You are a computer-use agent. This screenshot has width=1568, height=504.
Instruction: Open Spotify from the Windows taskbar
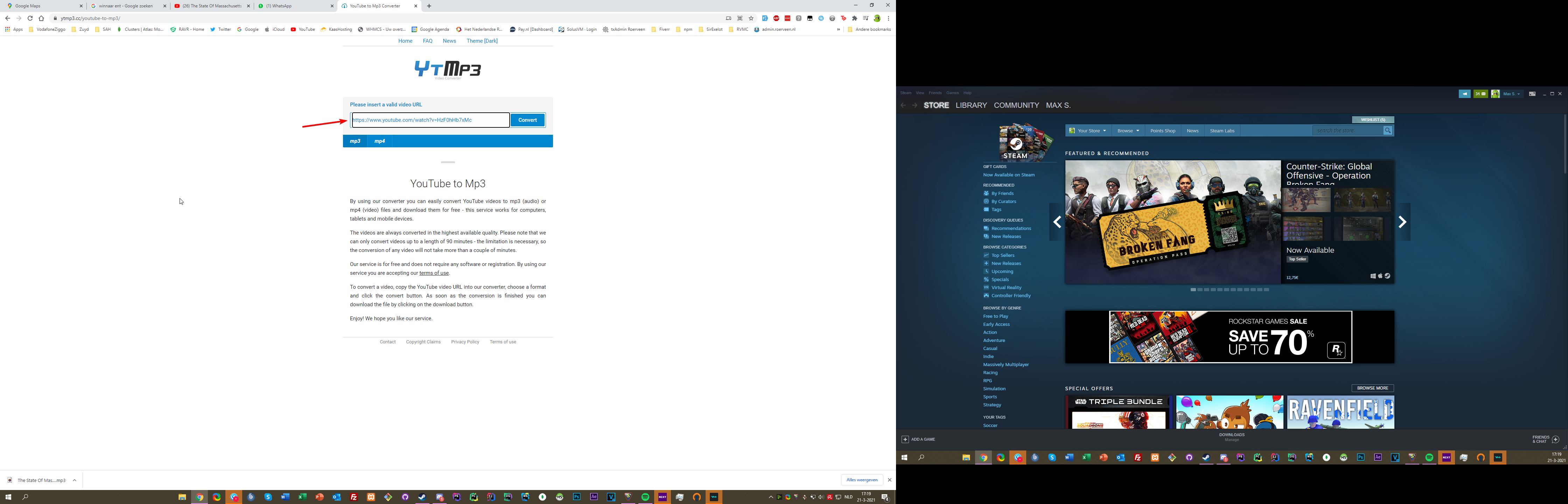pos(645,497)
